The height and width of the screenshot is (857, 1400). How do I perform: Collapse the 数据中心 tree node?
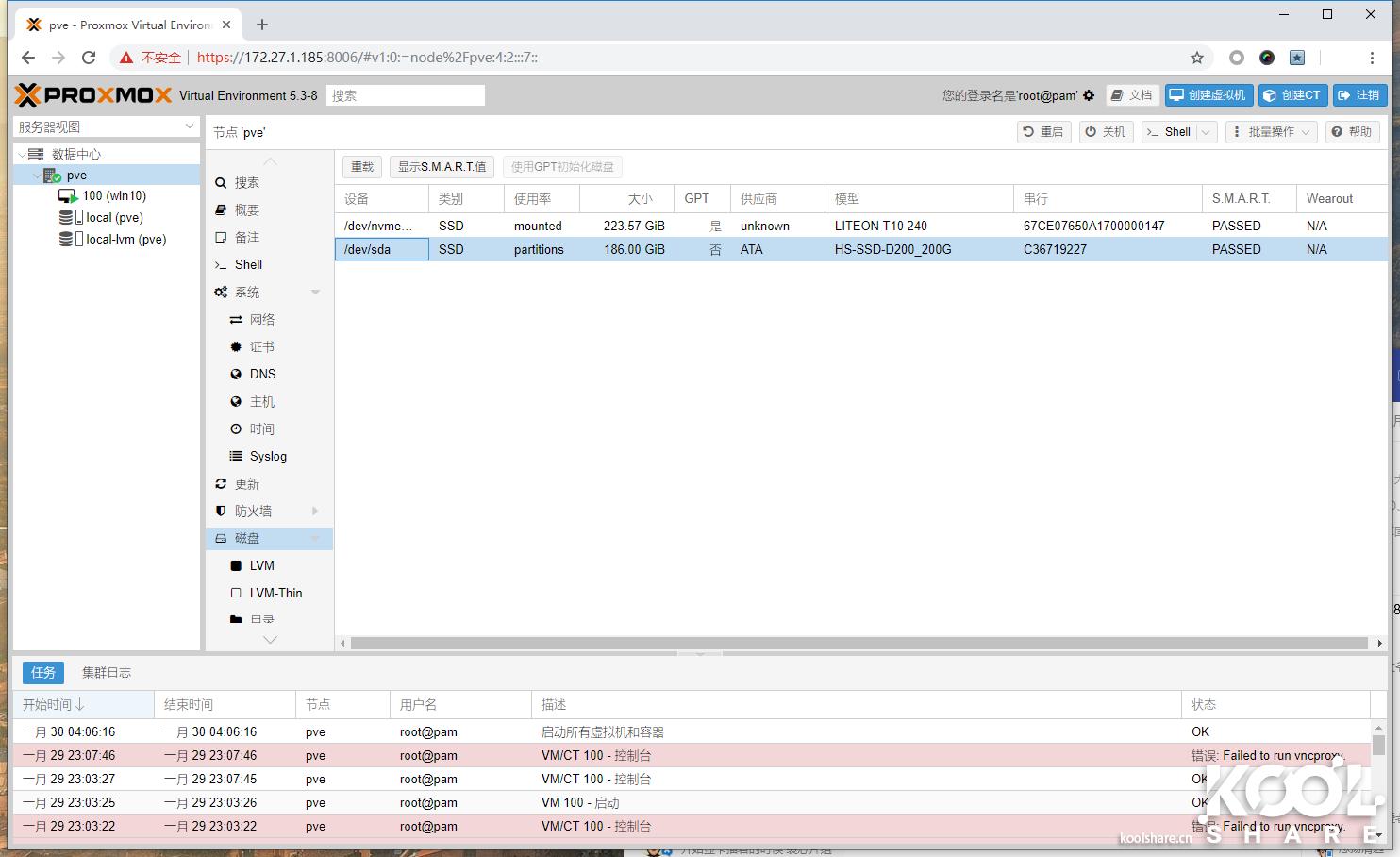click(22, 154)
